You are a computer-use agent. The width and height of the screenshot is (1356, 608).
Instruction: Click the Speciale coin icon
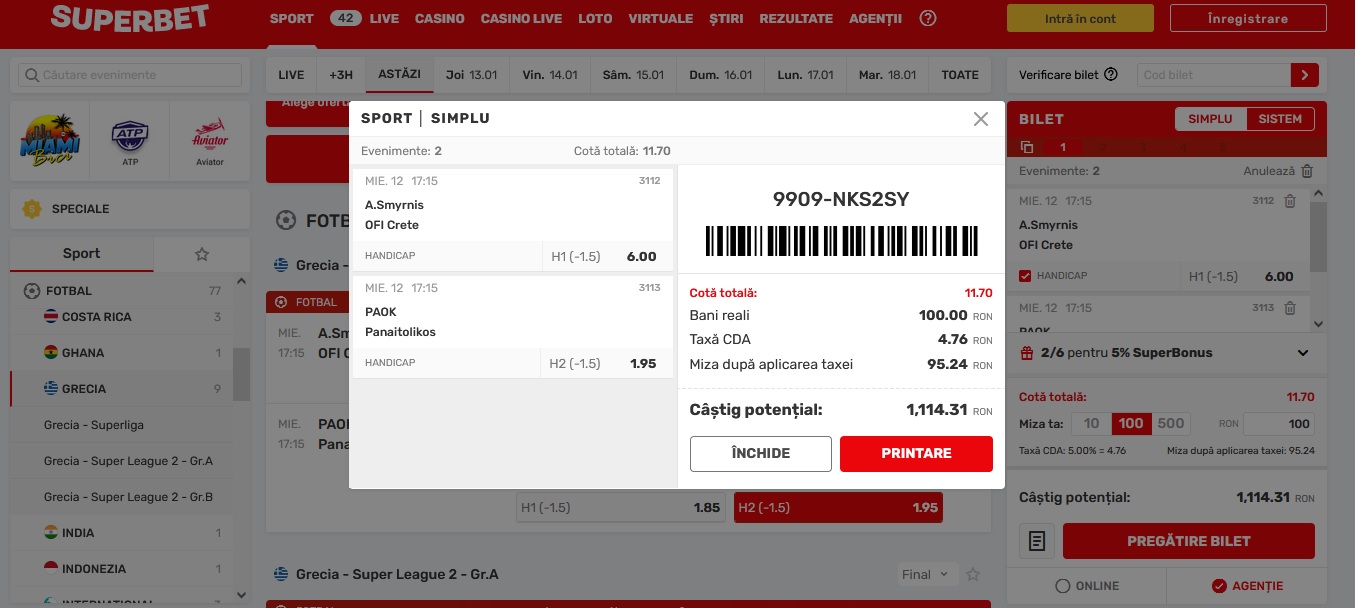point(32,209)
